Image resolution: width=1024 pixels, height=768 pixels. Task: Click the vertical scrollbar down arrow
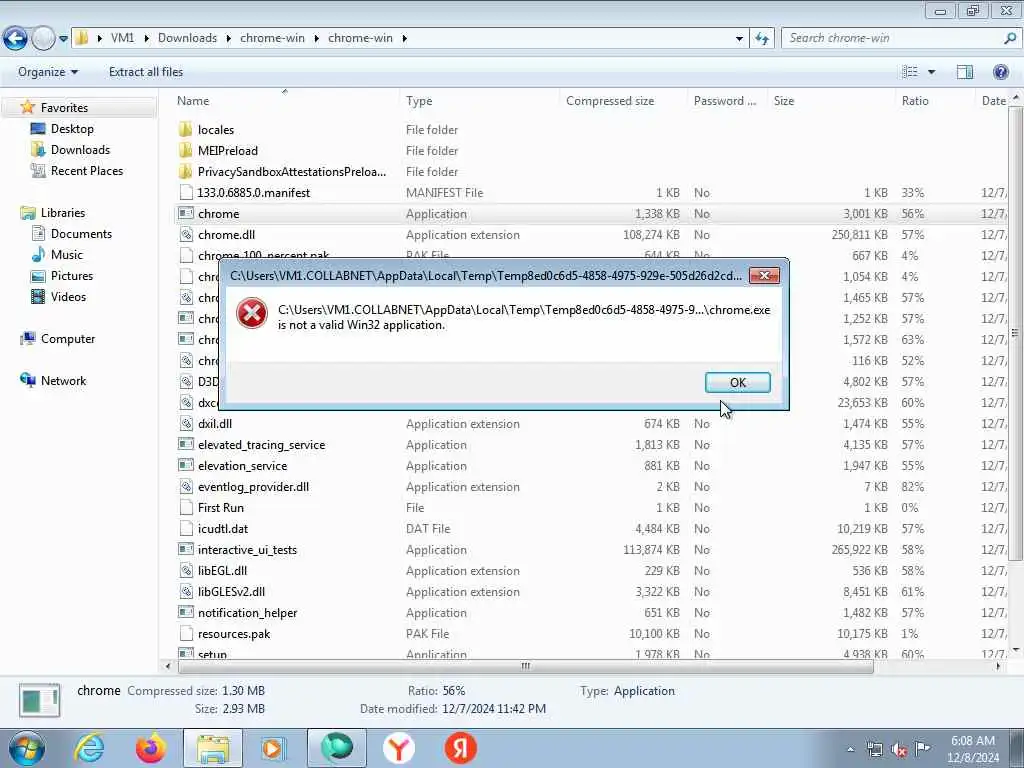point(1016,650)
